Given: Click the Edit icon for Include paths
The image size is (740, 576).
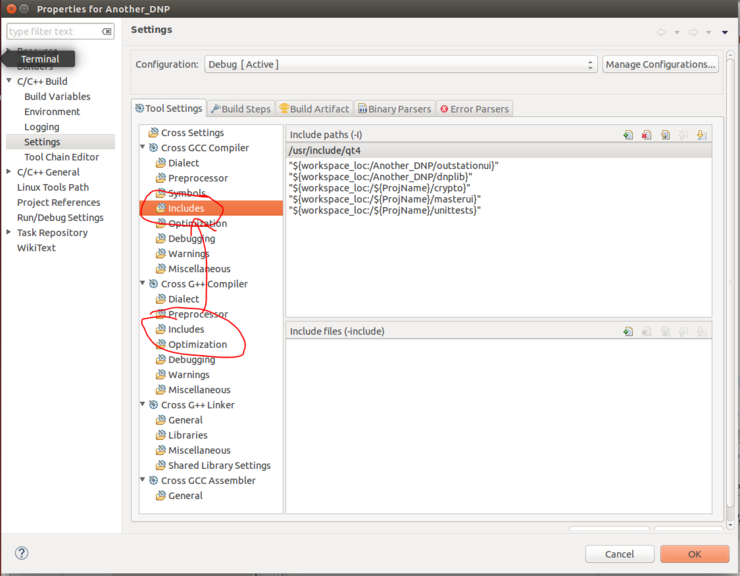Looking at the screenshot, I should pos(665,135).
